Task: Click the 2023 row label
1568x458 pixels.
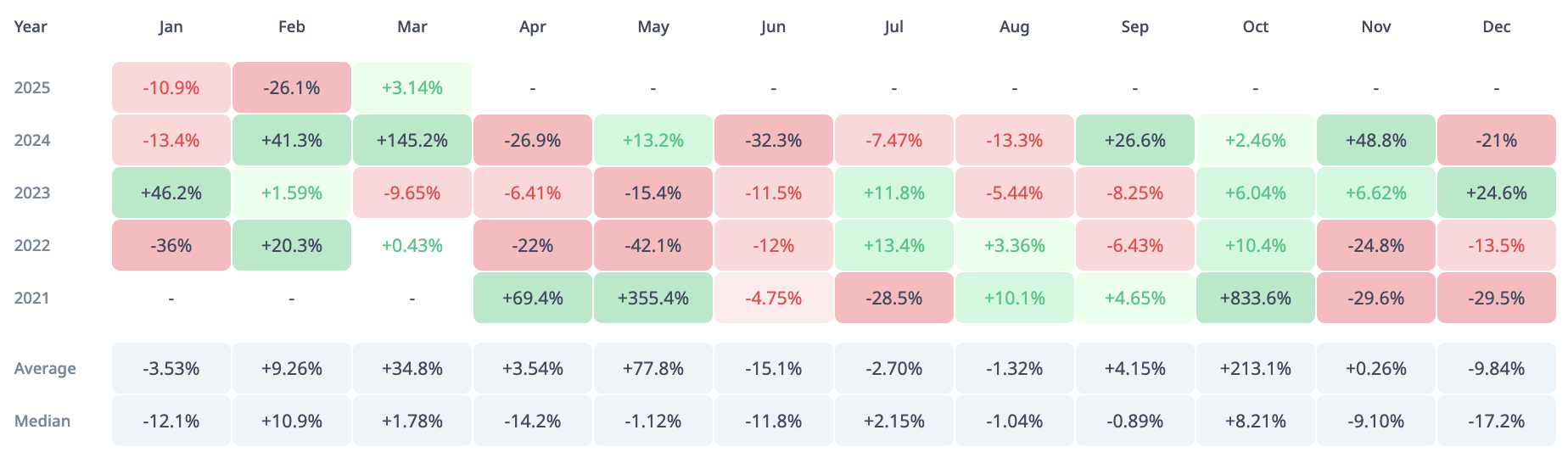Action: click(x=32, y=193)
